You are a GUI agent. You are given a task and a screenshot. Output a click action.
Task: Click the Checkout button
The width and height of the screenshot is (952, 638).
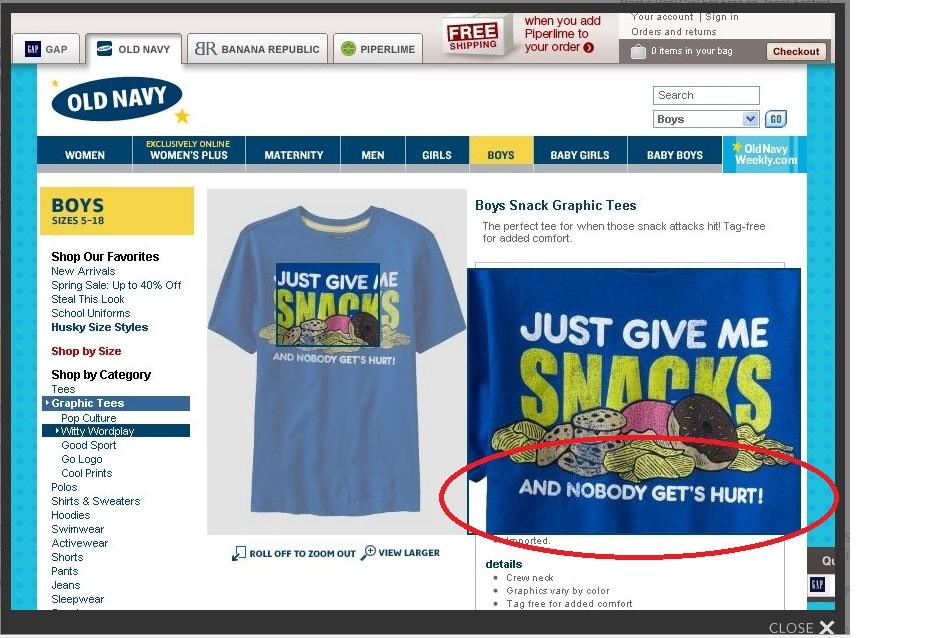[x=796, y=52]
